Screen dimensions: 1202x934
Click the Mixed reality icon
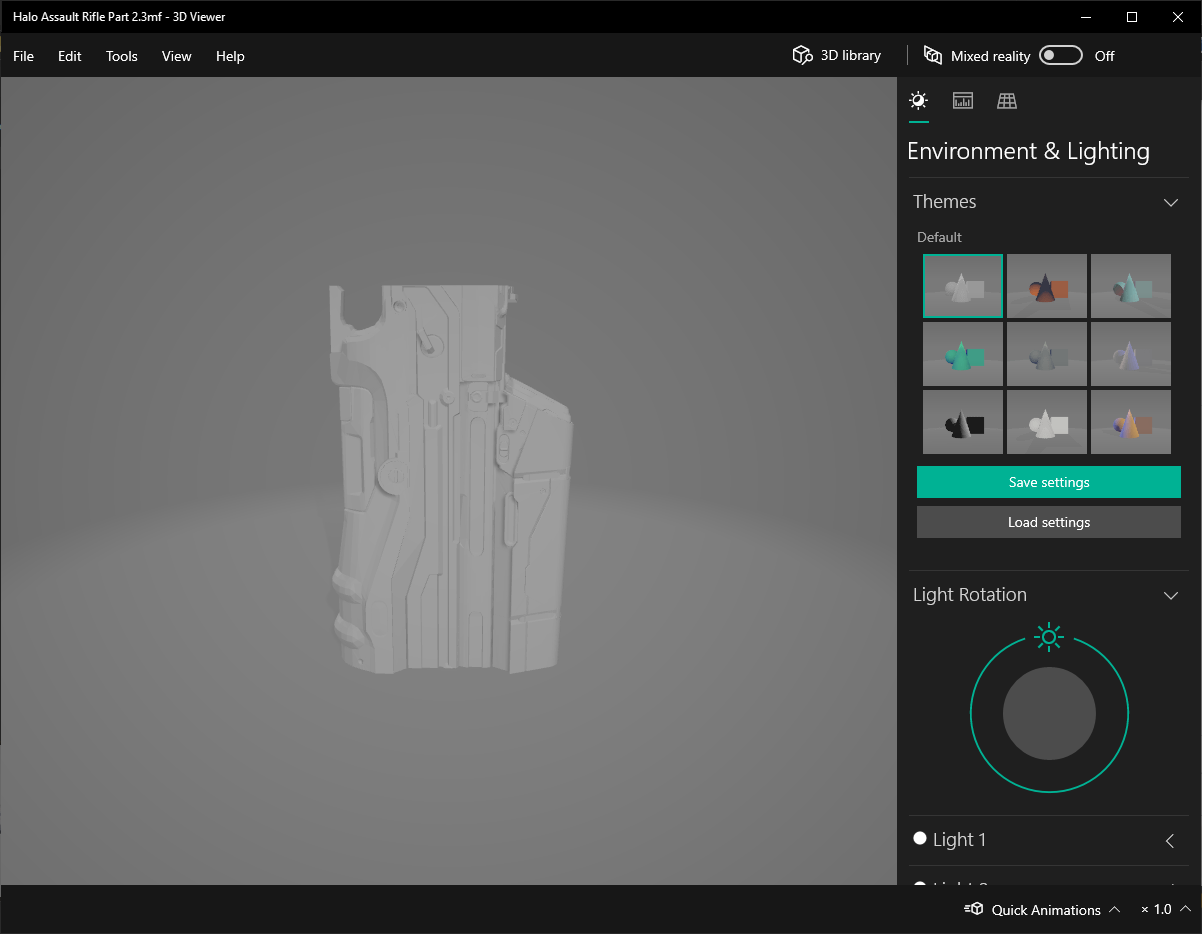933,55
